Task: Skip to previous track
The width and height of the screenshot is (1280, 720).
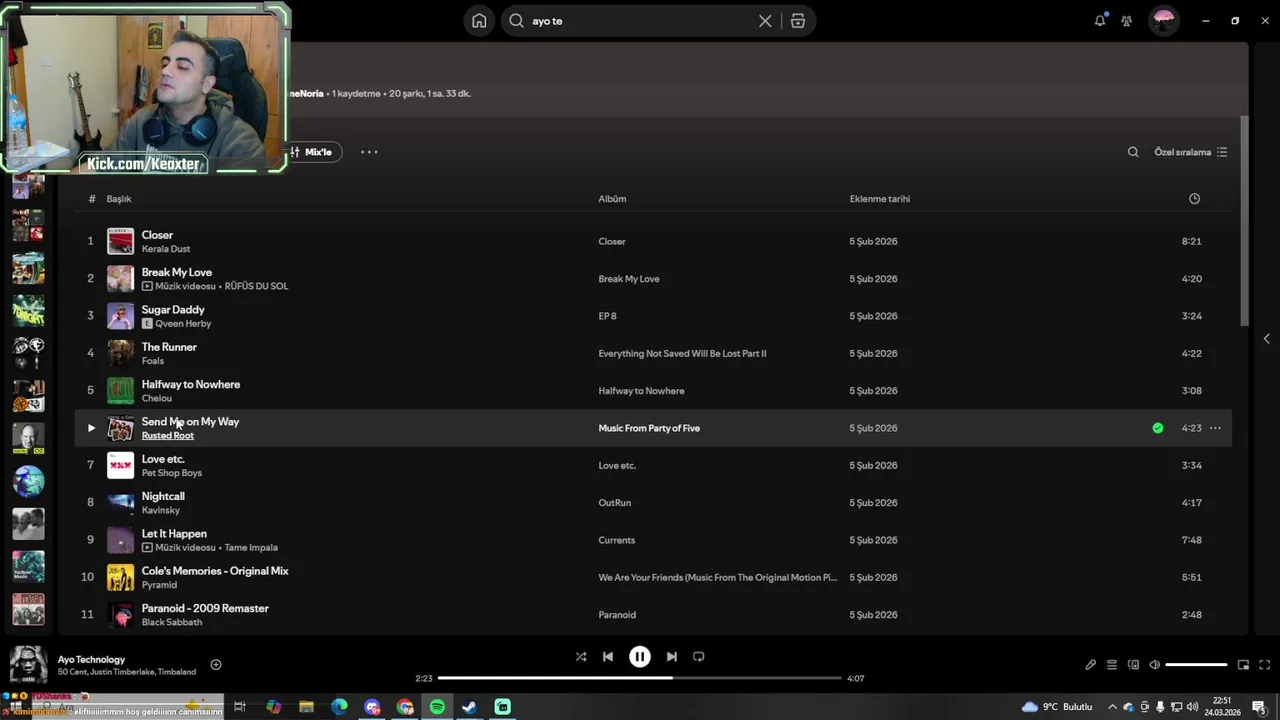Action: tap(608, 657)
